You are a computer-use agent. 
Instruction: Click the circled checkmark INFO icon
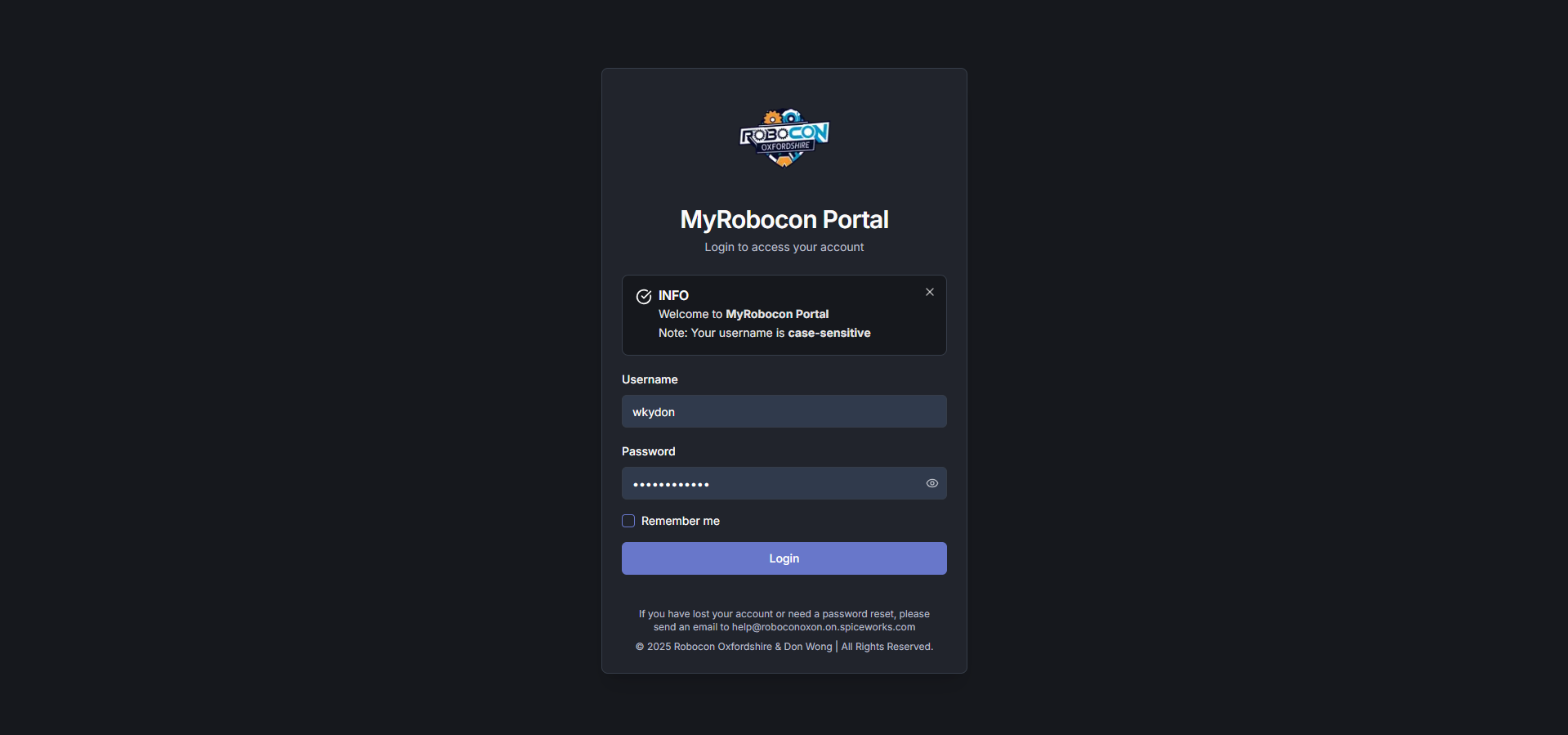tap(644, 297)
